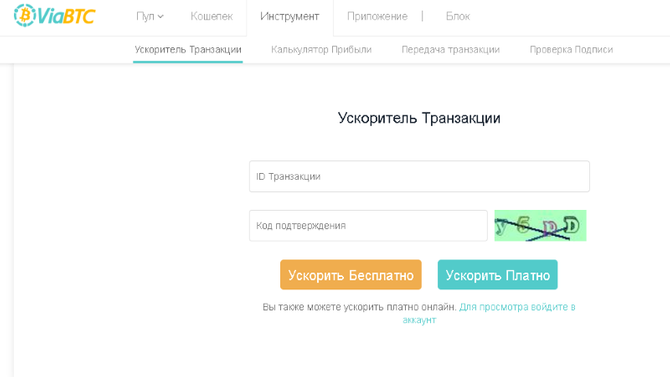Focus the Код подтверждения input field
Image resolution: width=670 pixels, height=377 pixels.
pos(368,225)
